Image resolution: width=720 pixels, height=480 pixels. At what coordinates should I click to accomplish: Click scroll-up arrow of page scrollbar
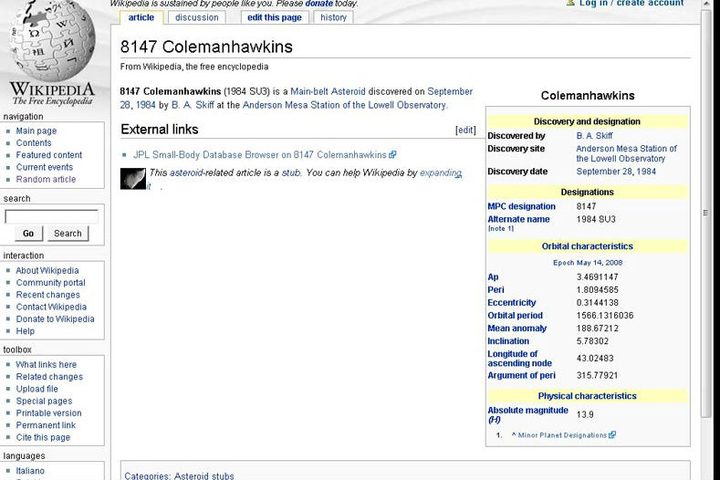point(706,4)
